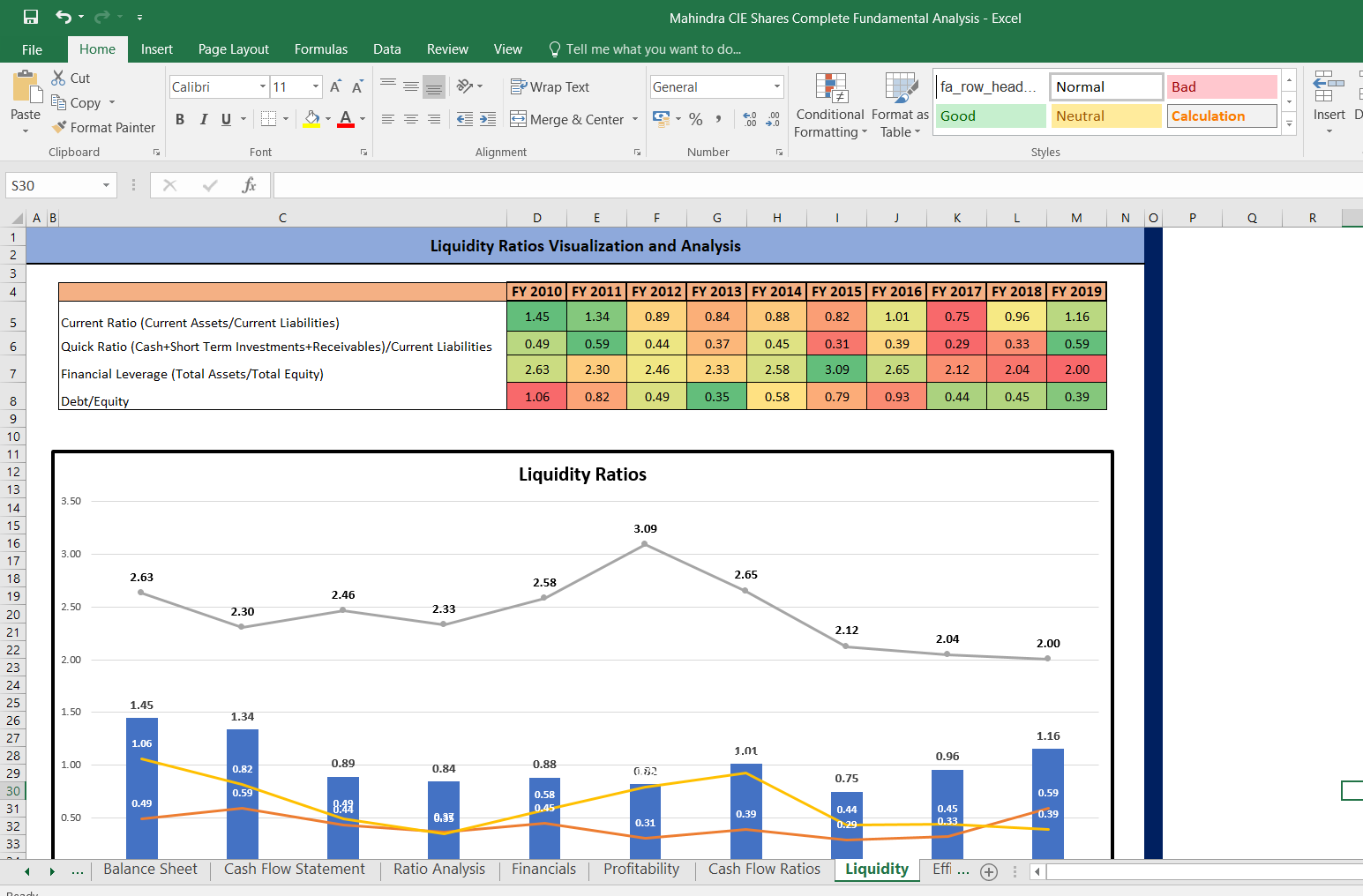The image size is (1363, 896).
Task: Apply the Calculation cell style
Action: 1222,116
